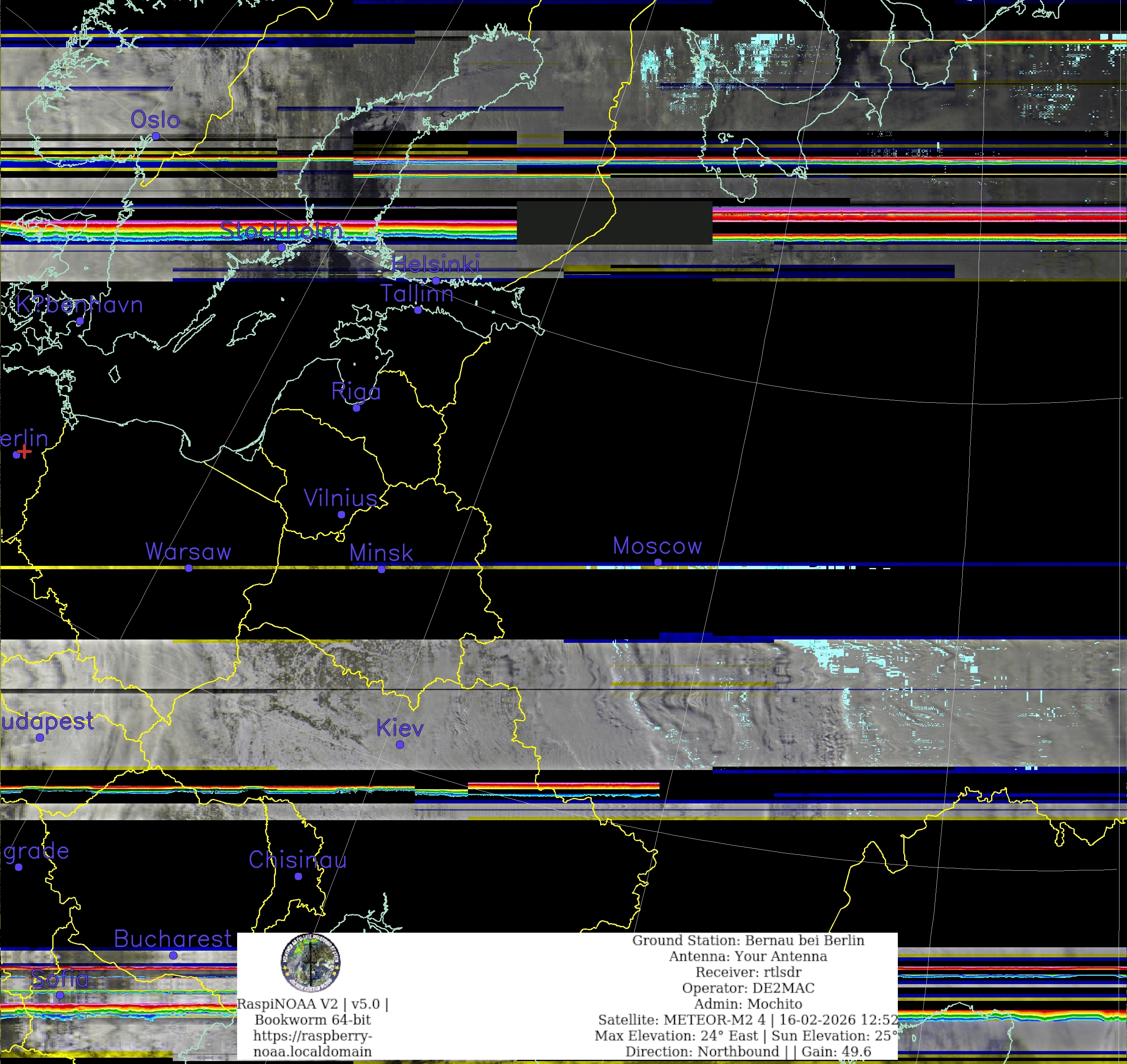Click the Vilnius city label

(340, 498)
